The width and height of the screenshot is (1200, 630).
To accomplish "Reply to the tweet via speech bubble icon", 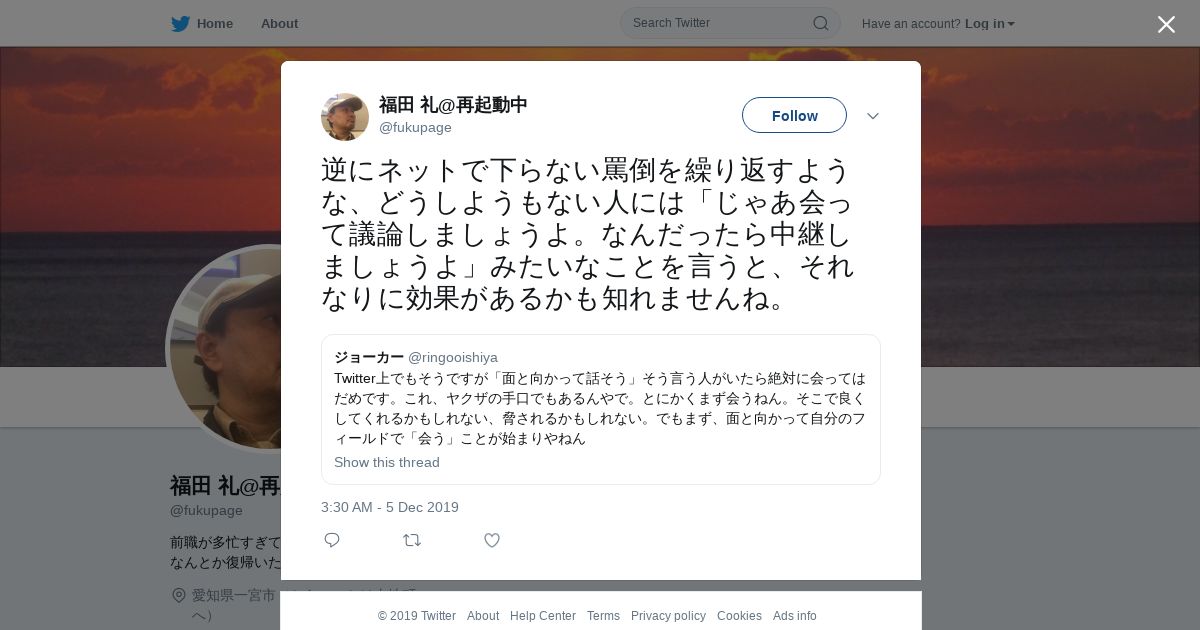I will tap(332, 540).
